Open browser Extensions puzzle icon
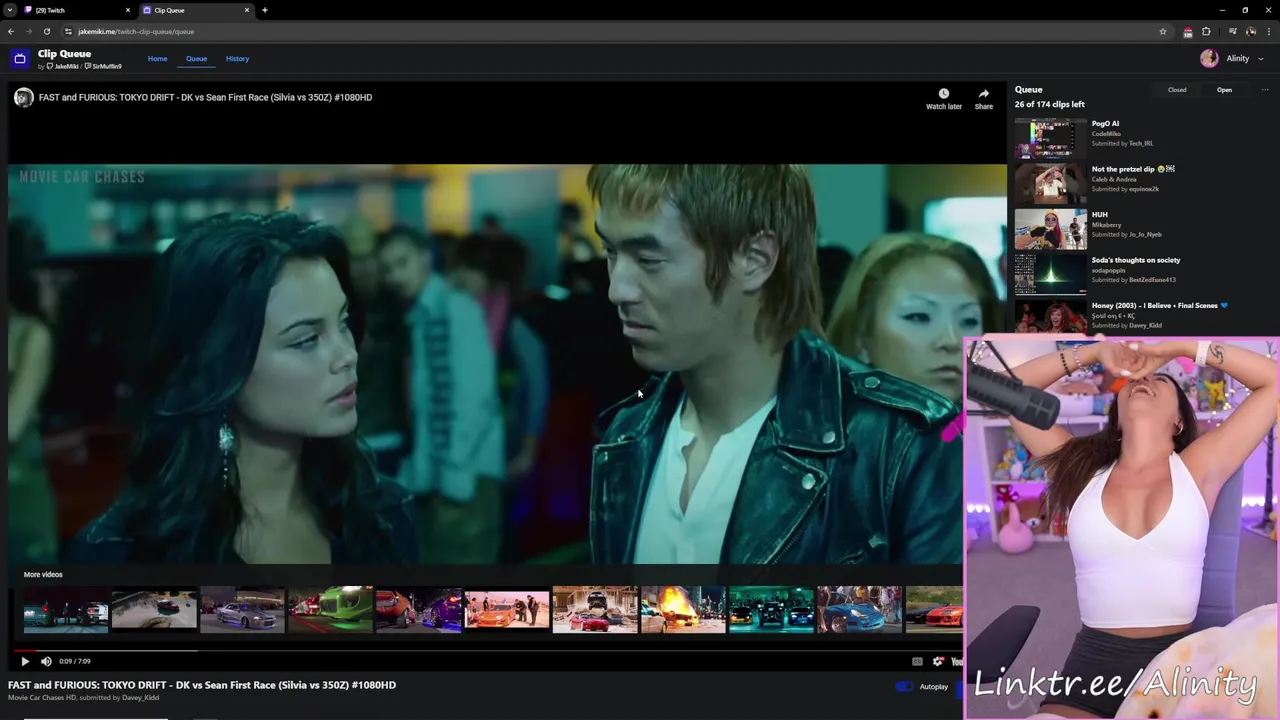Image resolution: width=1280 pixels, height=720 pixels. [x=1206, y=32]
